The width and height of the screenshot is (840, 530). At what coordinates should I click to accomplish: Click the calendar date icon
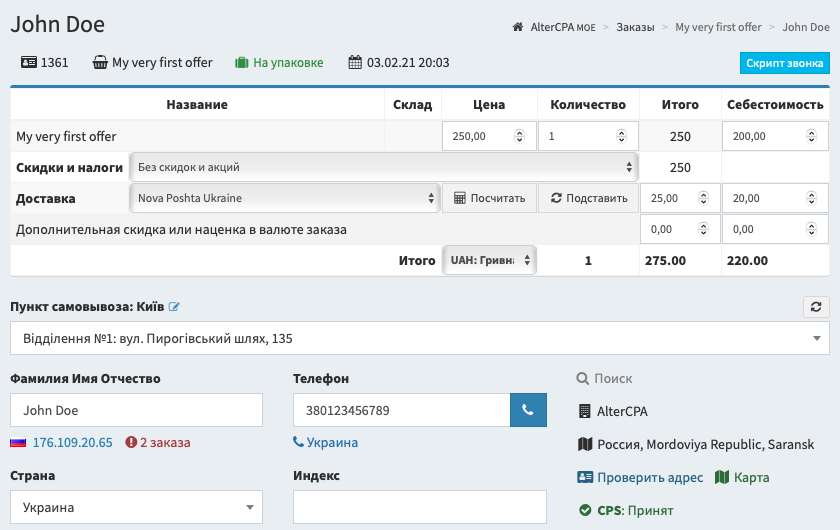pyautogui.click(x=355, y=62)
